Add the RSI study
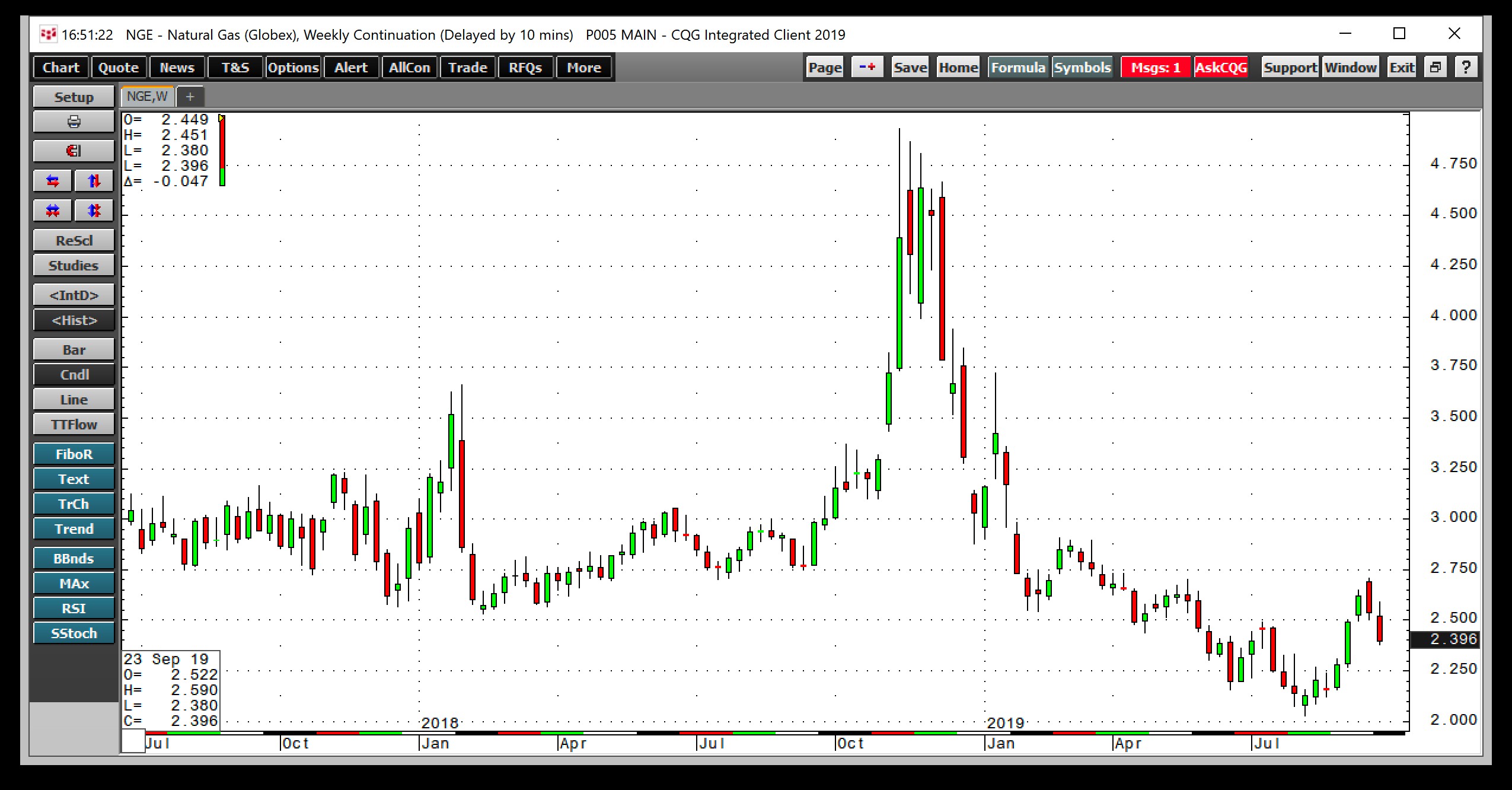Viewport: 1512px width, 790px height. [74, 608]
